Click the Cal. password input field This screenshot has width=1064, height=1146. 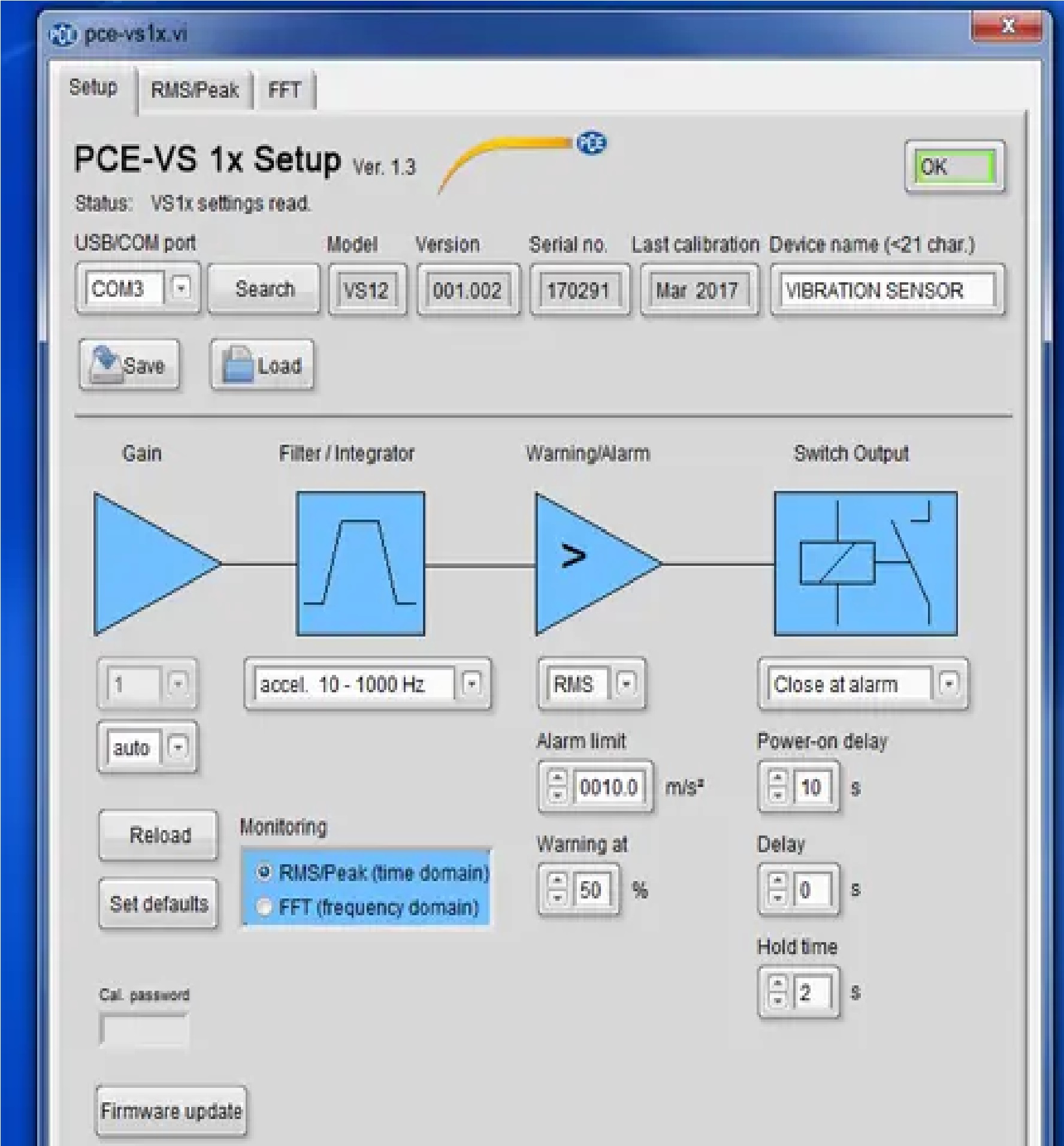pos(144,1030)
